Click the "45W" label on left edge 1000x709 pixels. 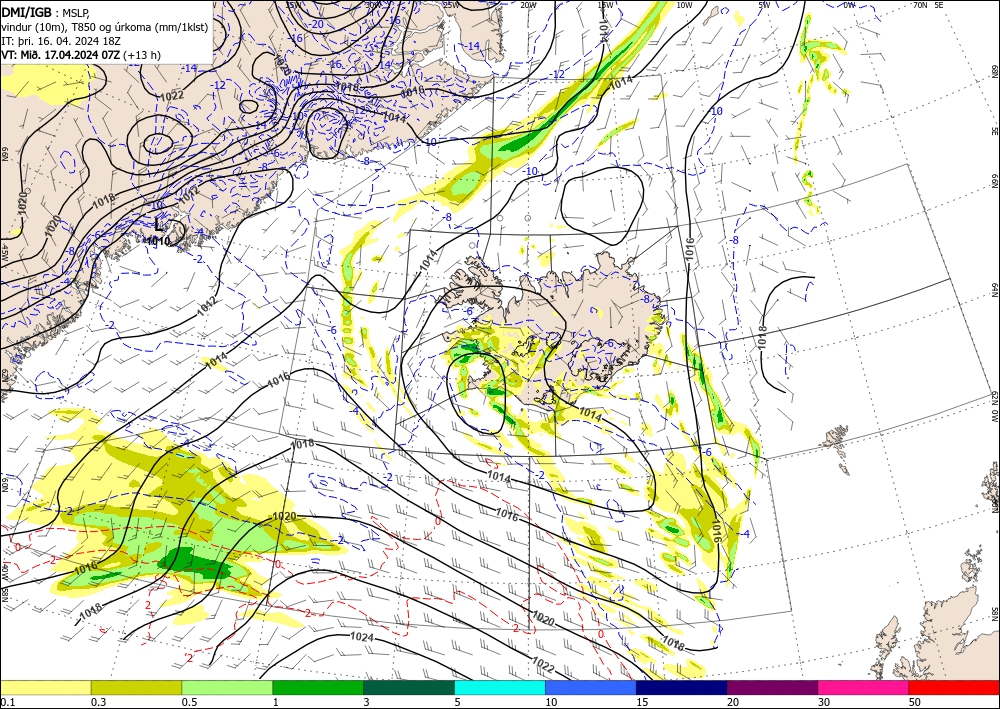click(4, 253)
